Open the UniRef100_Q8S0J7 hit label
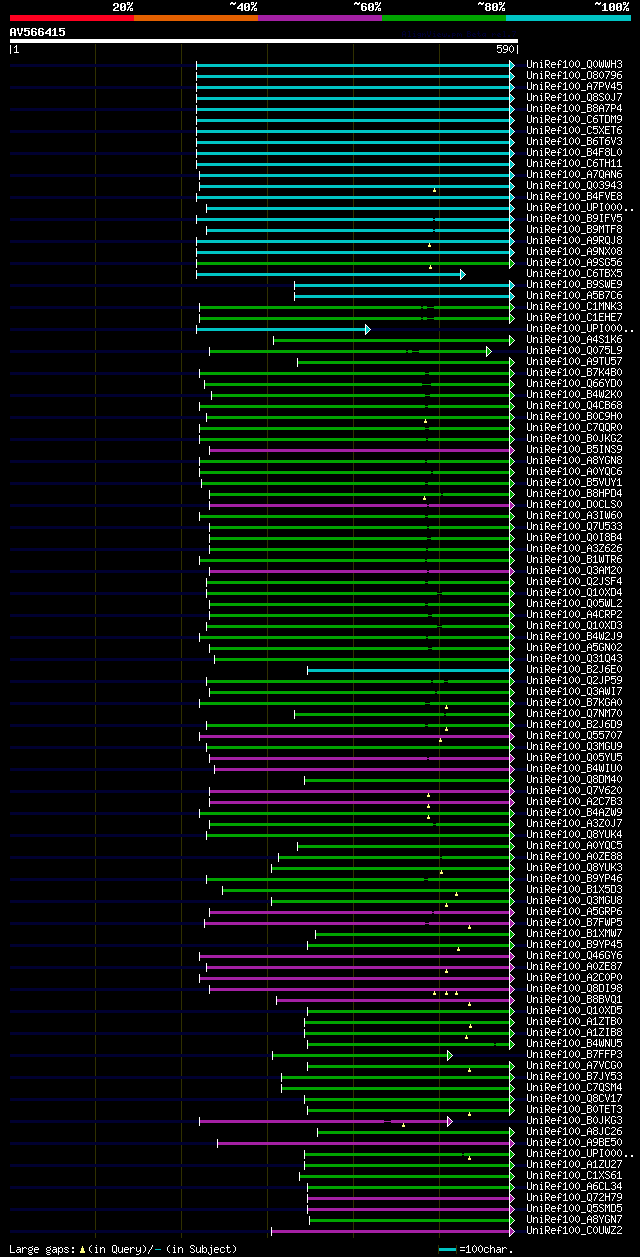 click(574, 97)
